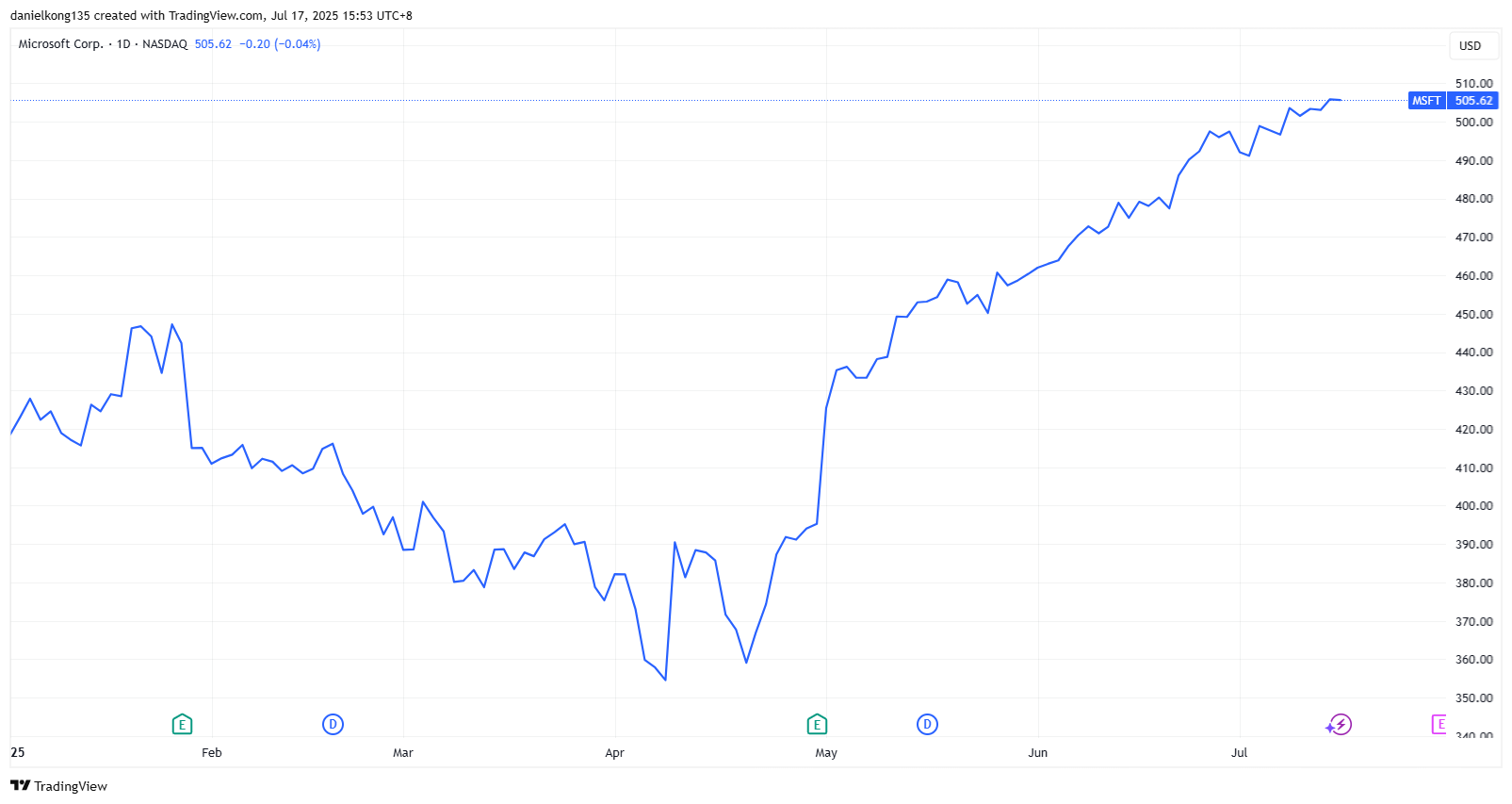
Task: Click the 360.00 price scale label
Action: click(1473, 660)
